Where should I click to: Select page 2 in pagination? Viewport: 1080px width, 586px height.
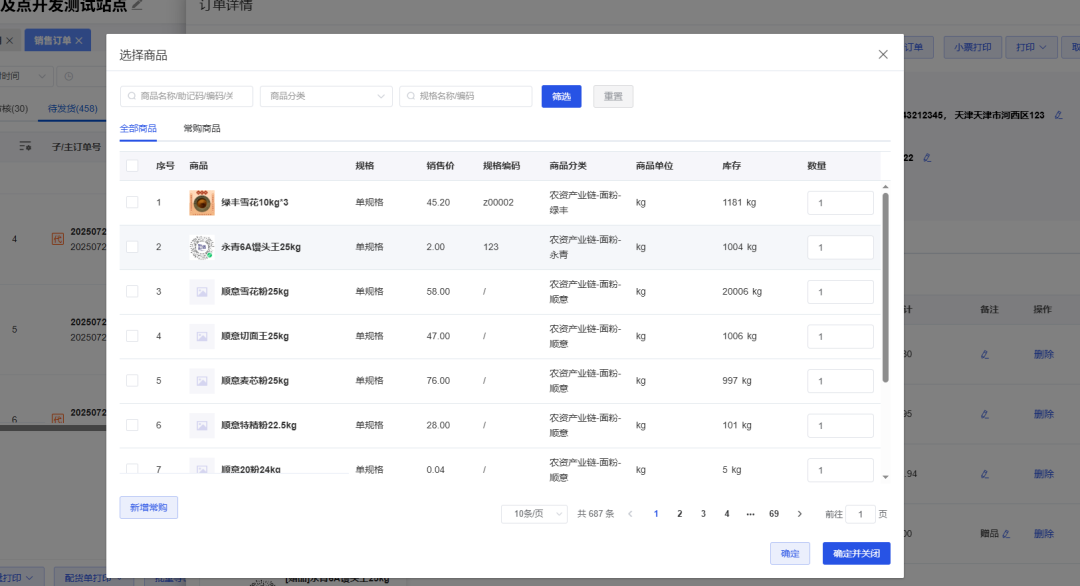680,514
